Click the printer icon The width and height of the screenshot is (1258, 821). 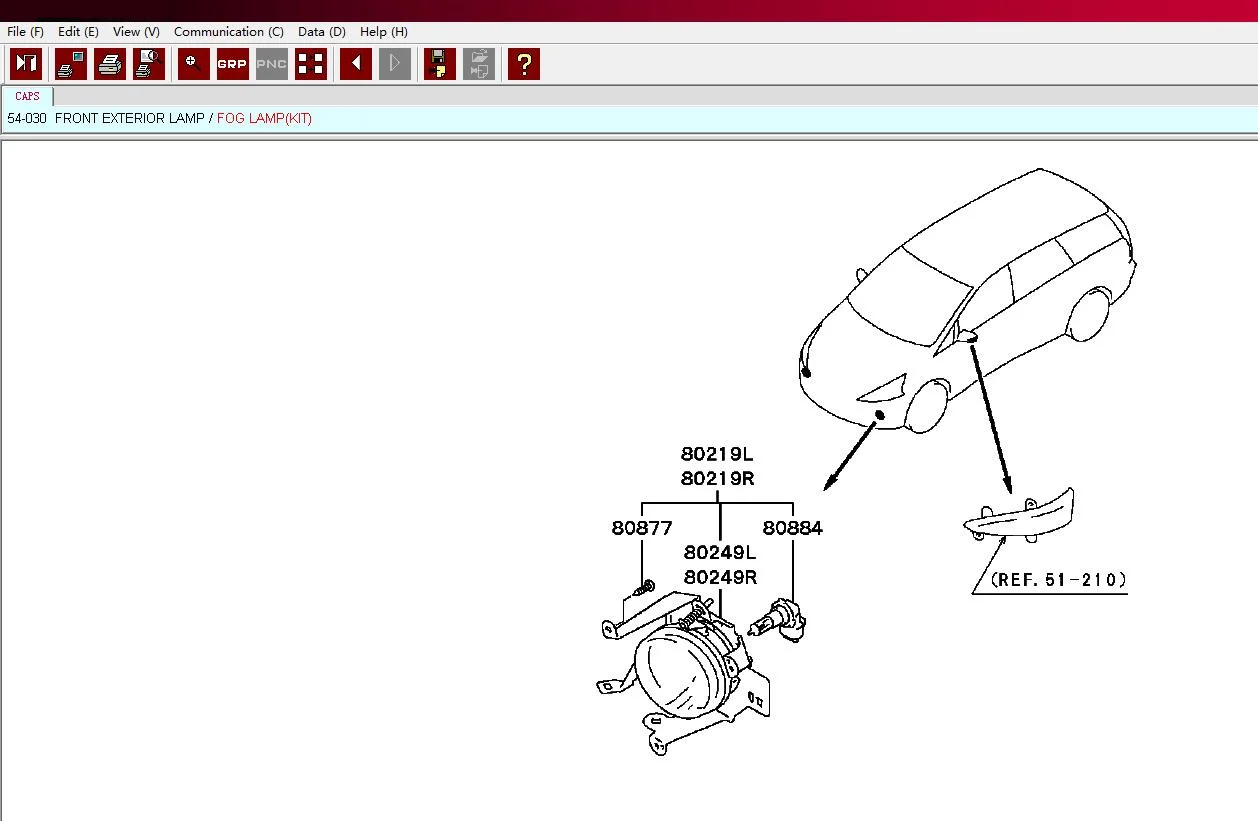coord(109,64)
